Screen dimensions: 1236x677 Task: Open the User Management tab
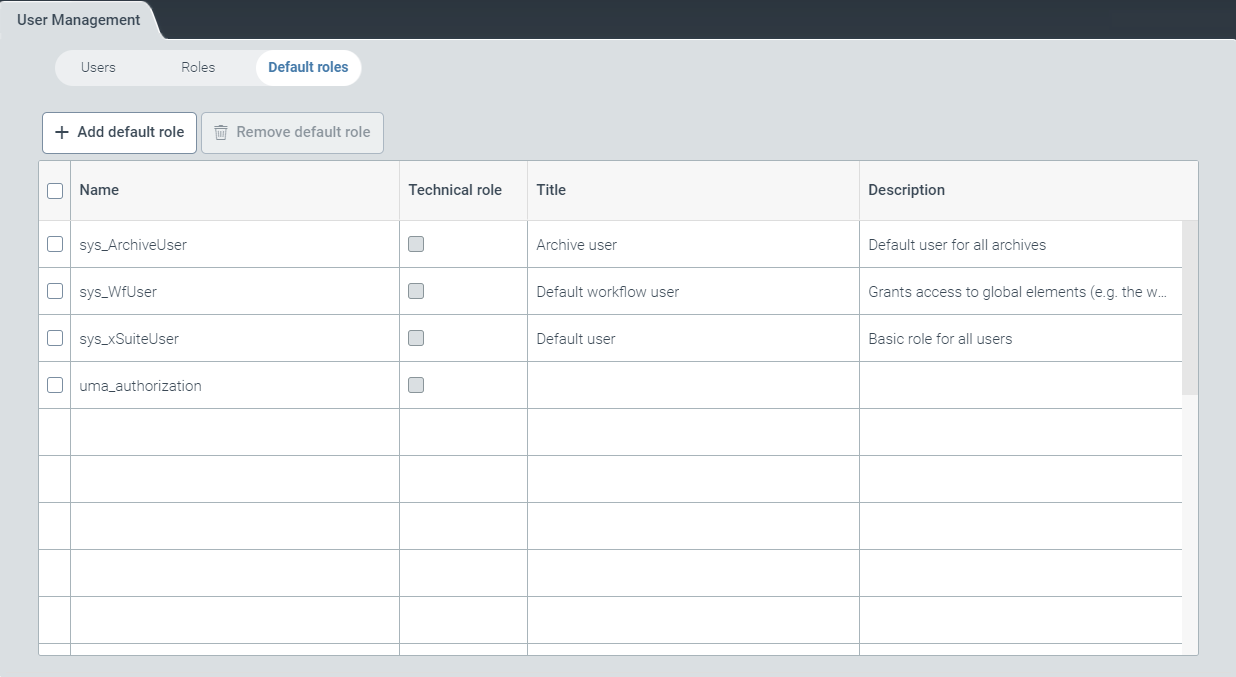click(x=79, y=20)
